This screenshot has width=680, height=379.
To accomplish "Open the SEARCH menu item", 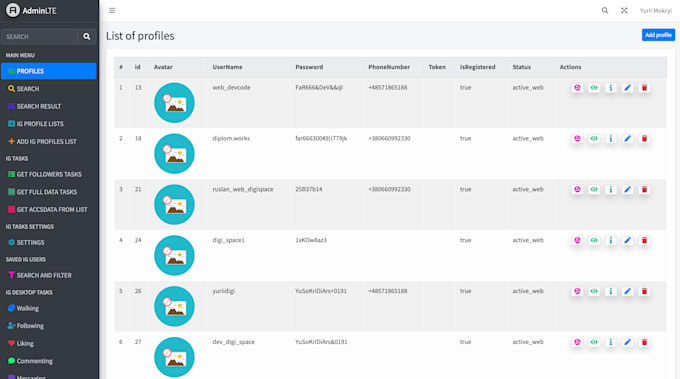I will click(49, 88).
